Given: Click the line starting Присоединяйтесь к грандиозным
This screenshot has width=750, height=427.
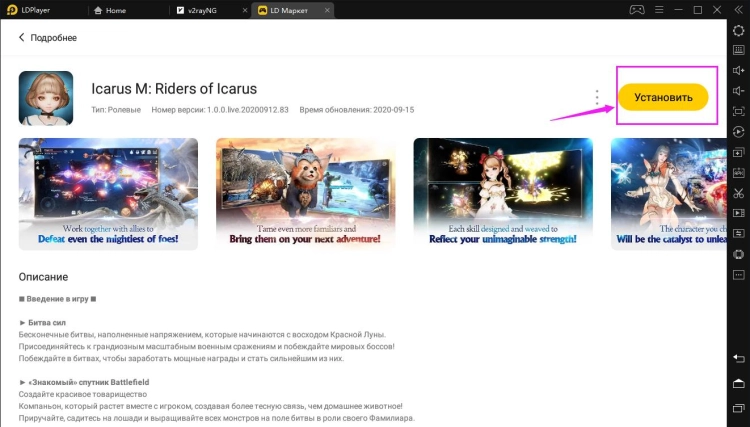Looking at the screenshot, I should point(207,347).
